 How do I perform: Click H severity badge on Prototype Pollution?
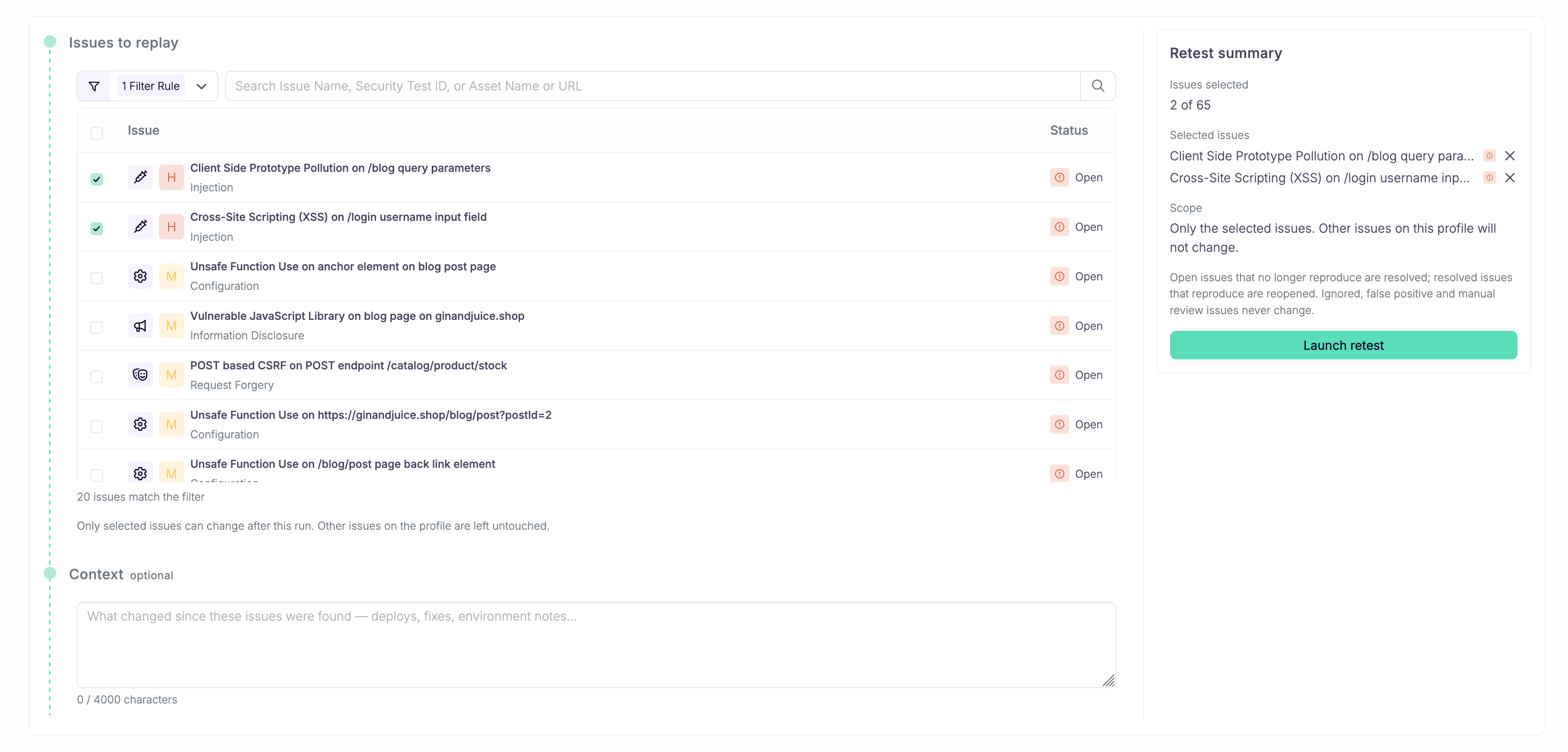(x=171, y=177)
